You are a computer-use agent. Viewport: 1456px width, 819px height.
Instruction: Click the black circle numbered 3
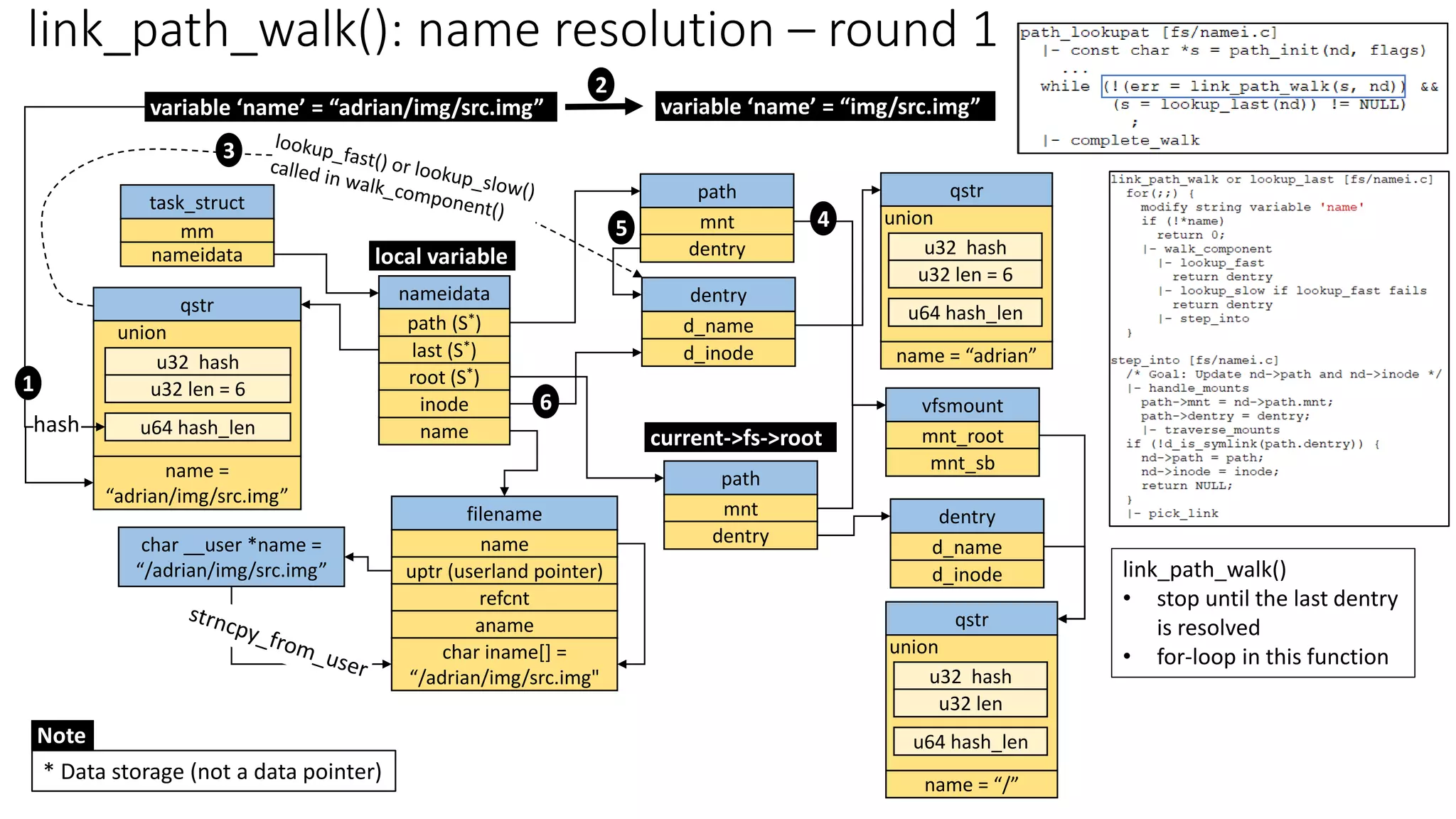[x=228, y=150]
